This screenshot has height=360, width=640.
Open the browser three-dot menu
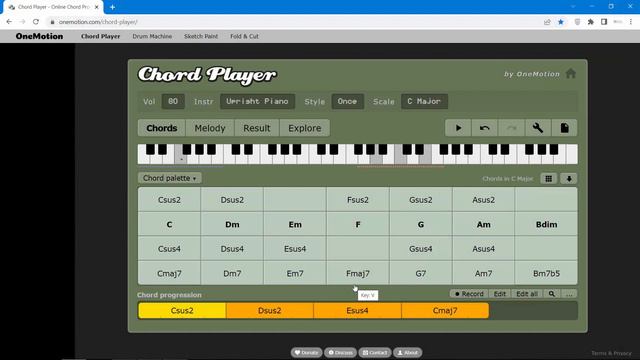(631, 22)
